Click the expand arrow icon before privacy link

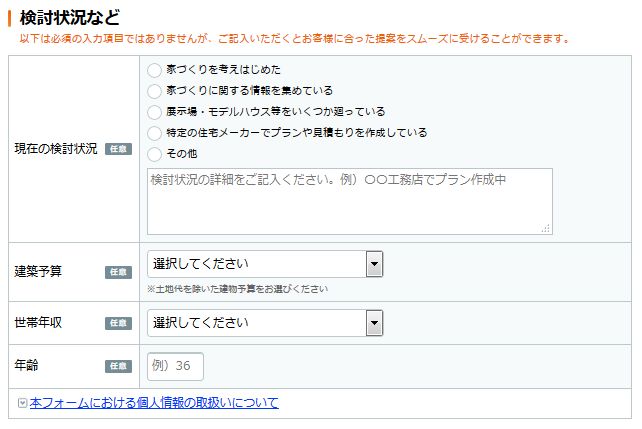coord(22,403)
